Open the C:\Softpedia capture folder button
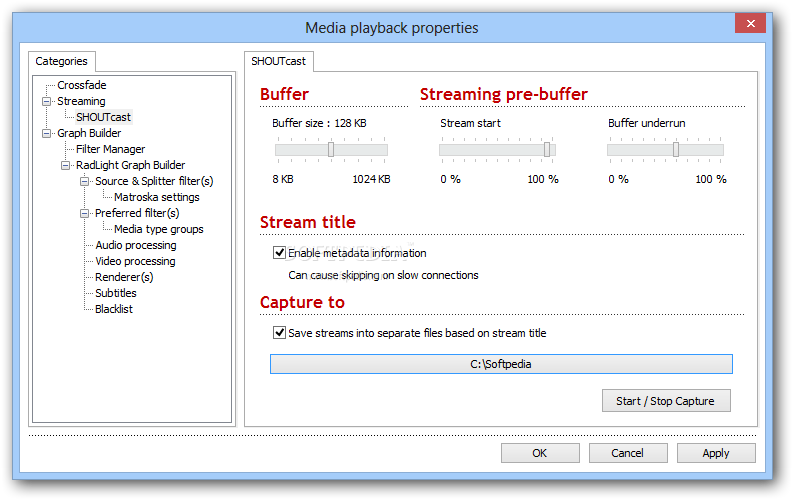Screen dimensions: 793x500 [x=501, y=364]
